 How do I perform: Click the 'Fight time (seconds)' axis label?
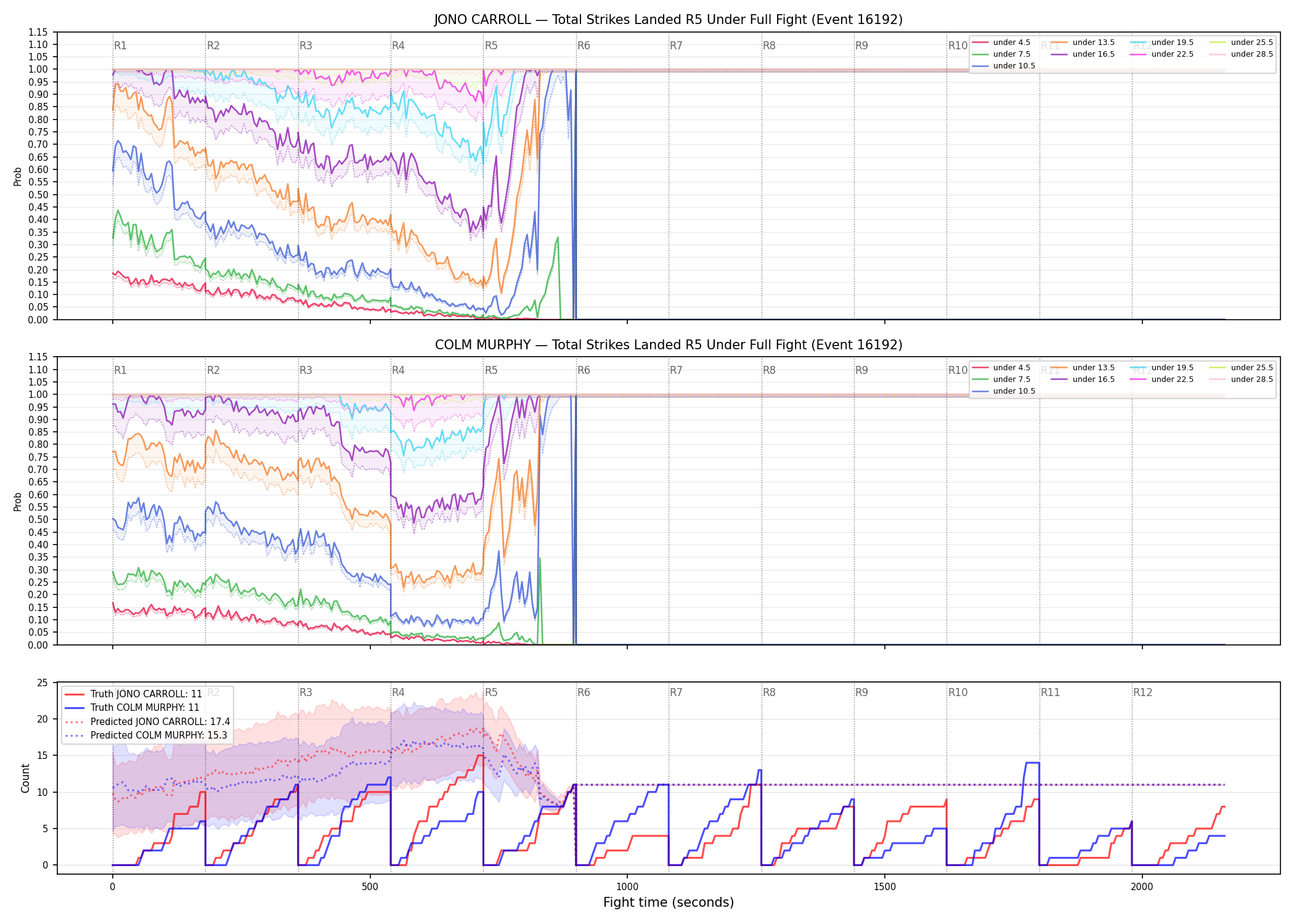point(669,902)
